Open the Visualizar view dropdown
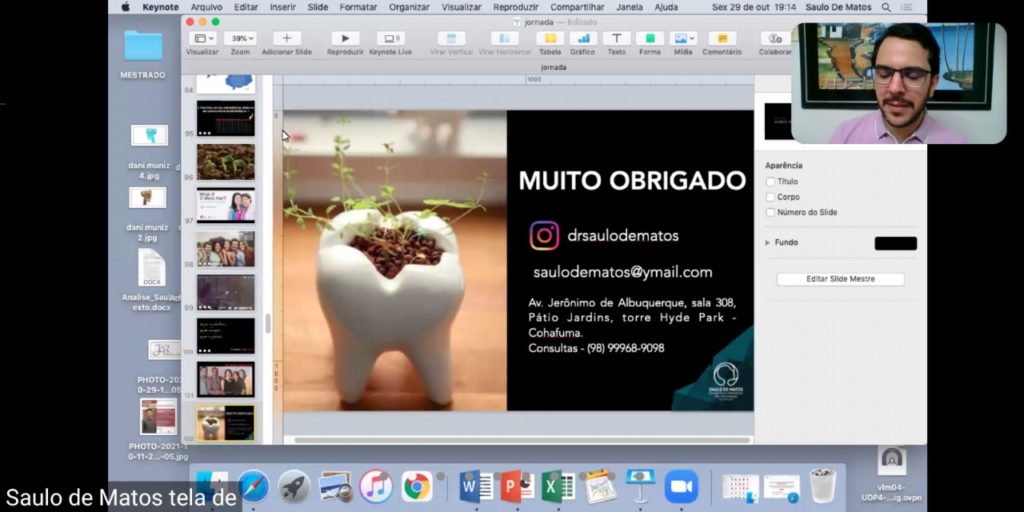Image resolution: width=1024 pixels, height=512 pixels. coord(202,39)
